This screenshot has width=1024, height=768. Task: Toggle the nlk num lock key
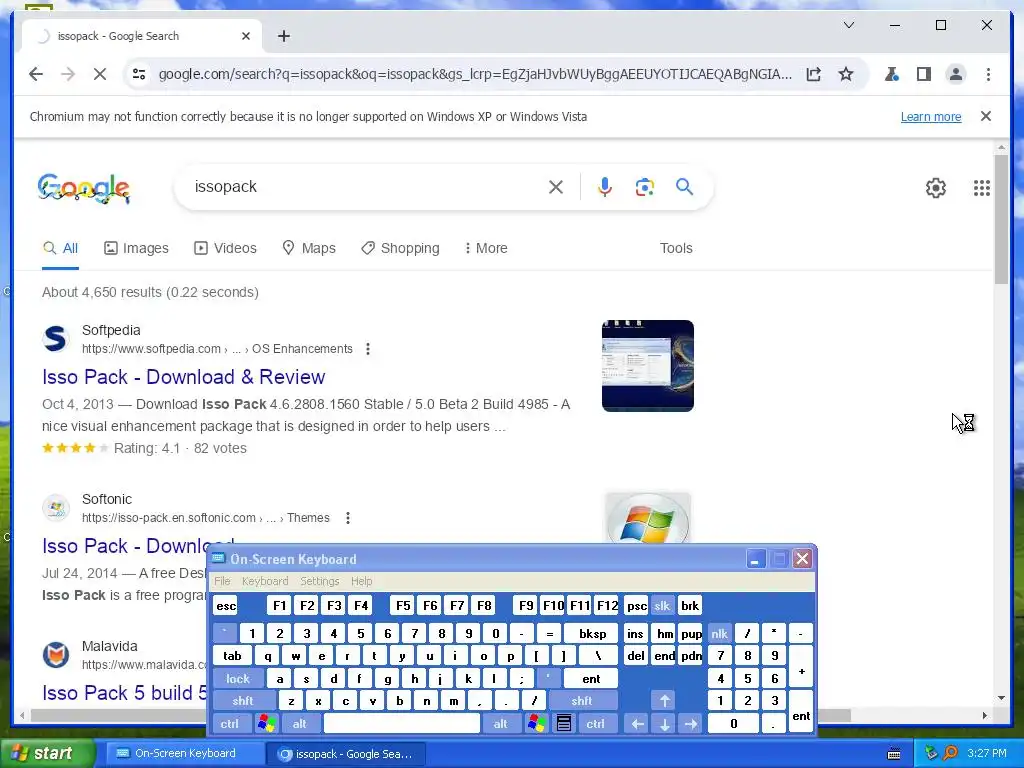click(x=719, y=633)
